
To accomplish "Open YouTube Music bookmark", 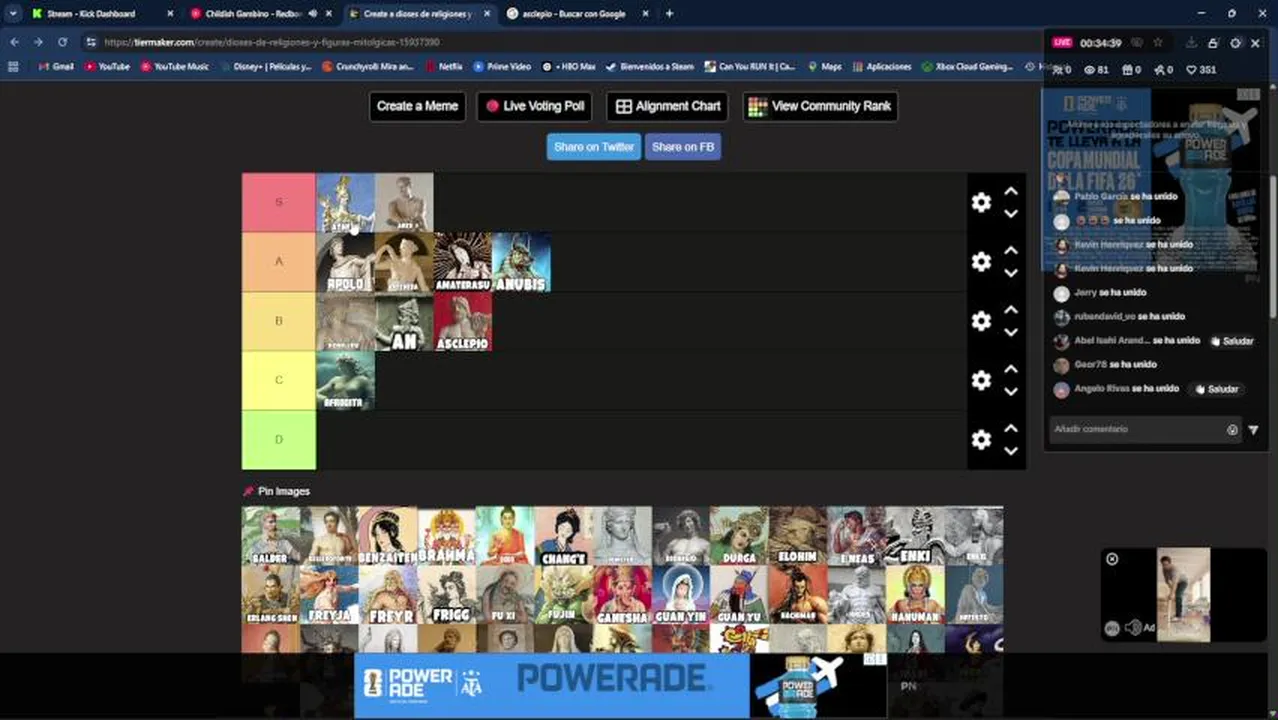I will click(x=175, y=67).
